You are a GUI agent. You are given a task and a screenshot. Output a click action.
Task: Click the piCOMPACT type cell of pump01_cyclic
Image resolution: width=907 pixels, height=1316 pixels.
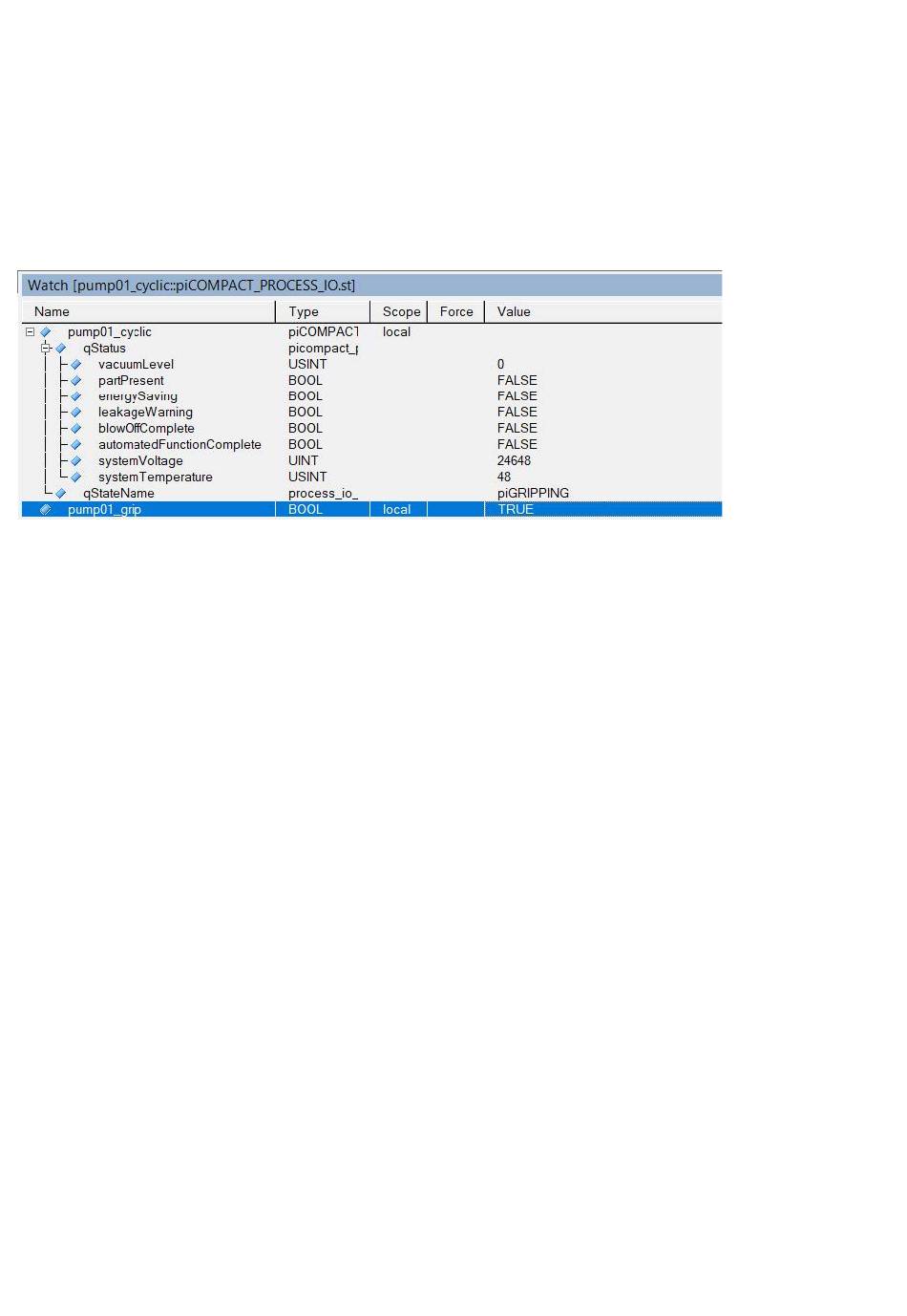(324, 332)
